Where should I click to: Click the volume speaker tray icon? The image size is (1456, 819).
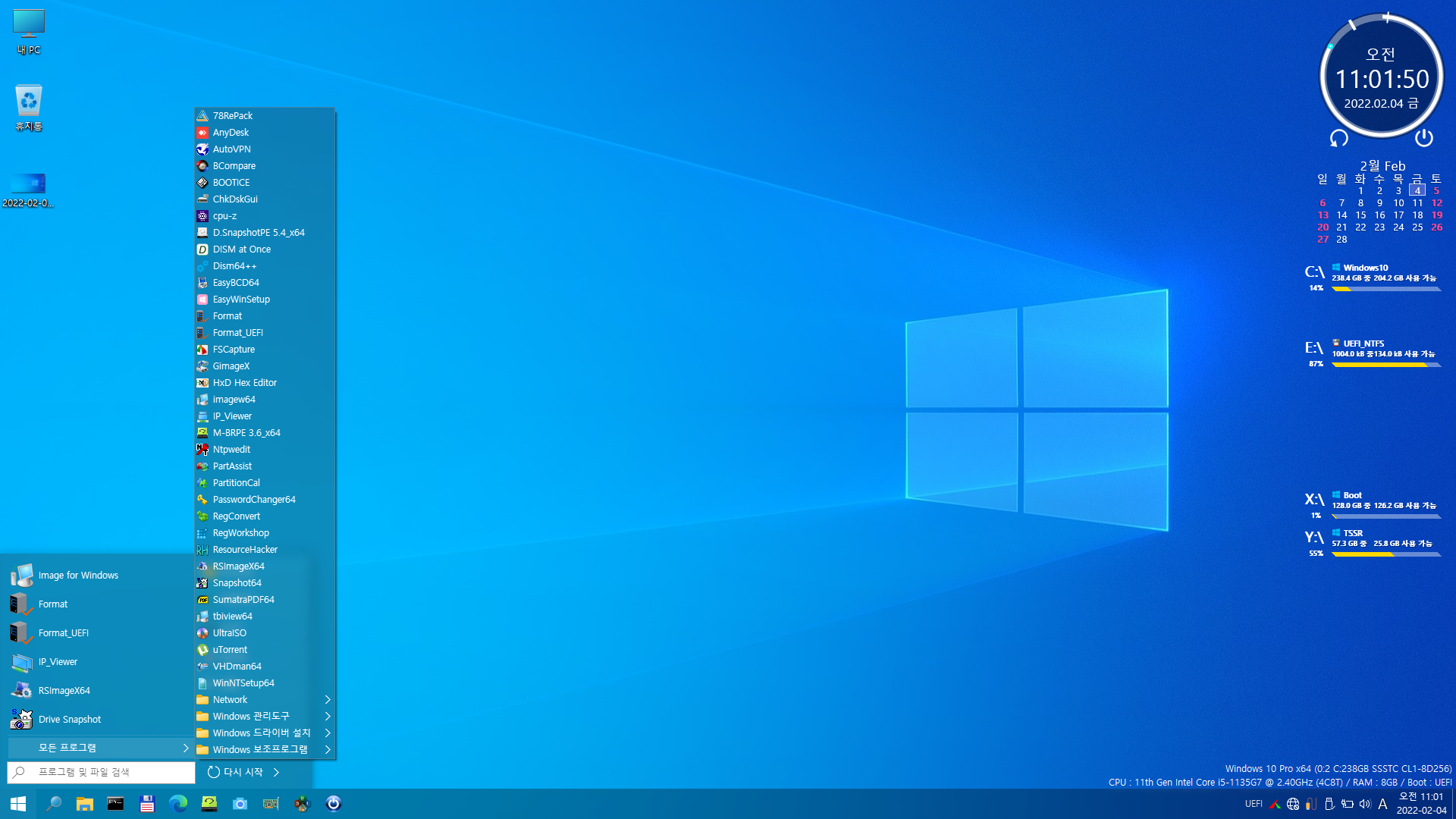pos(1365,804)
